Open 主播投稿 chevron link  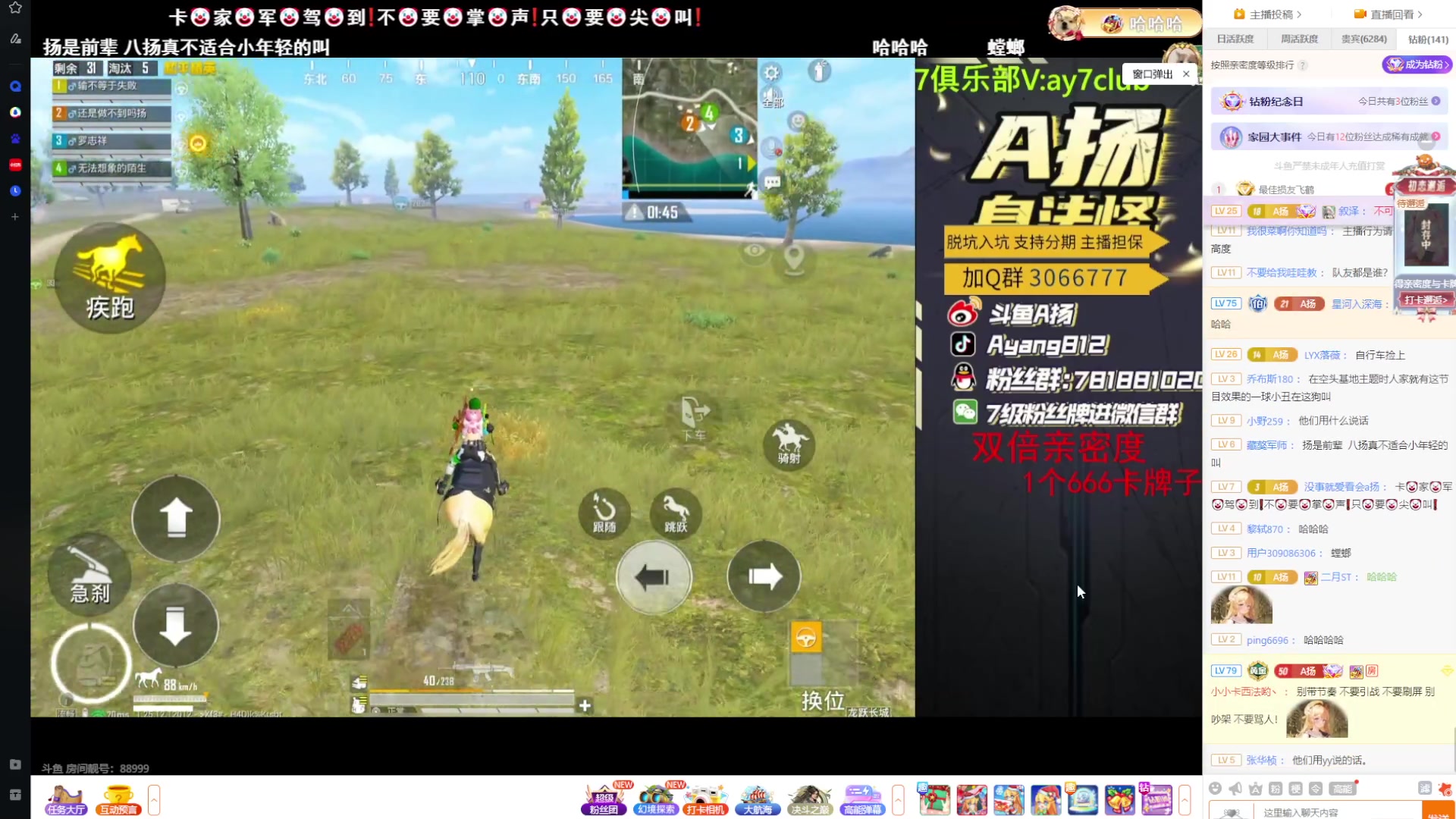[x=1268, y=14]
